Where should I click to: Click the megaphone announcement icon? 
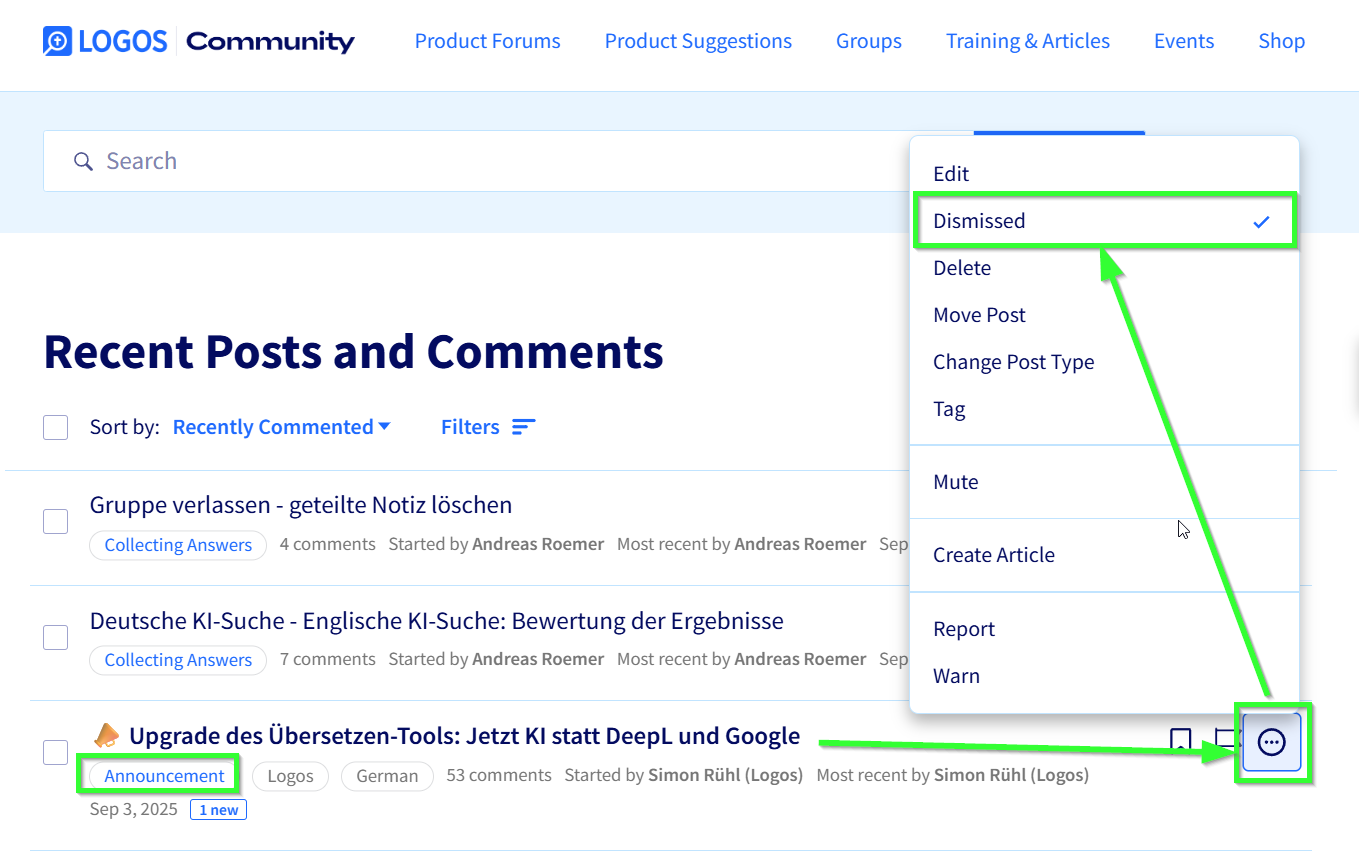pyautogui.click(x=106, y=736)
